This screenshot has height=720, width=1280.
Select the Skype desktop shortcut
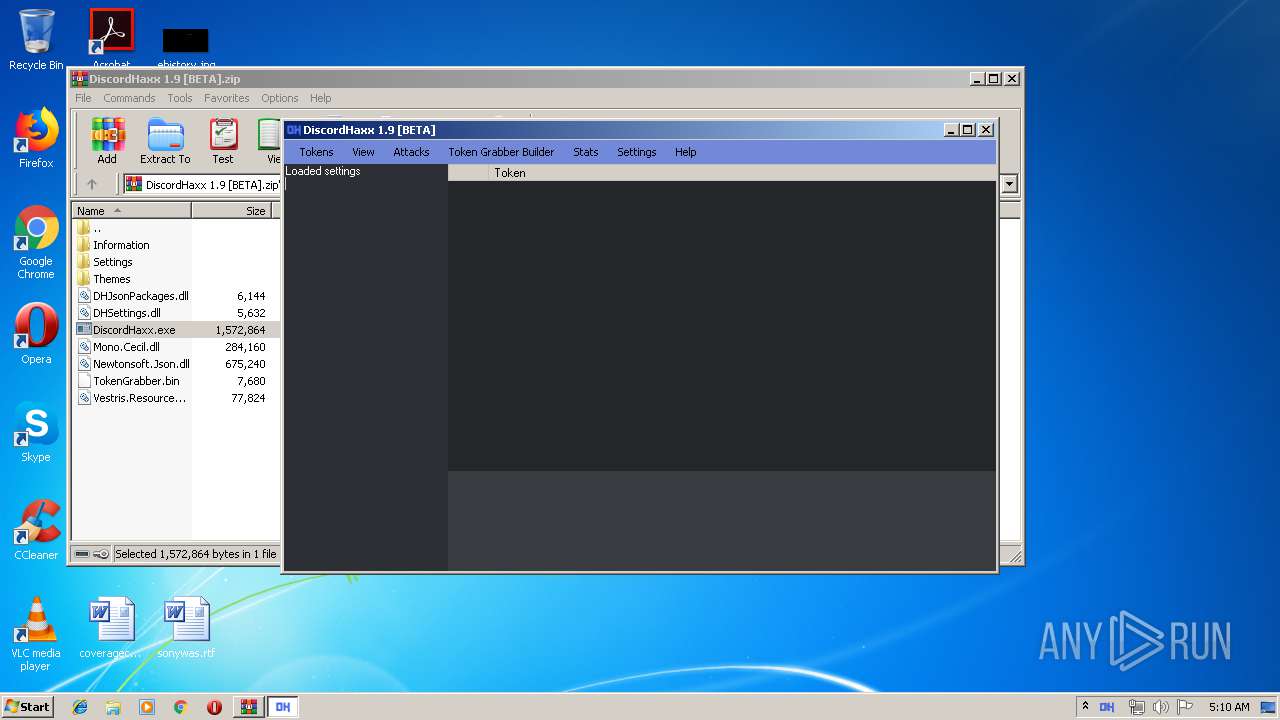(x=36, y=432)
